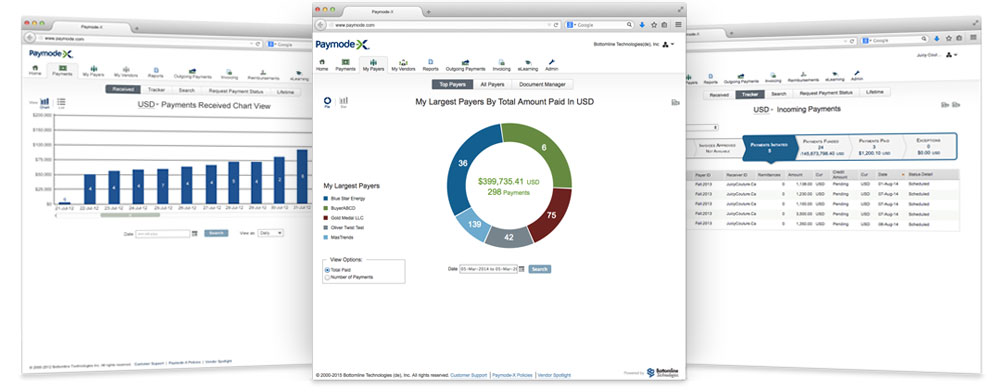Open the date calendar picker icon

522,269
